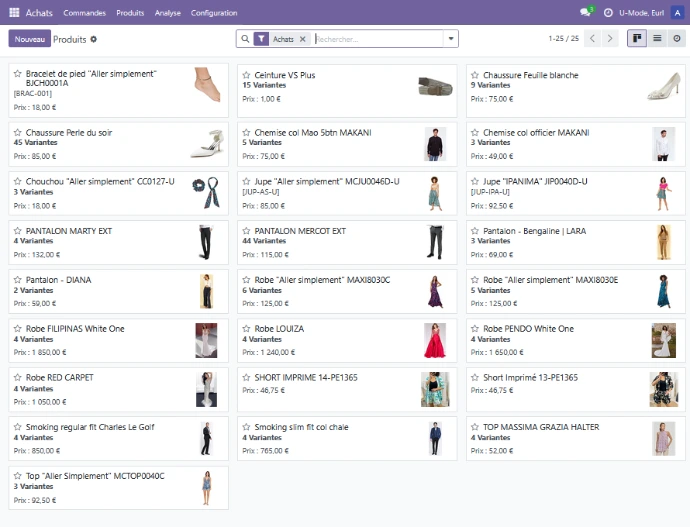Star the Robe LOUIZA product
The height and width of the screenshot is (527, 690).
point(246,329)
